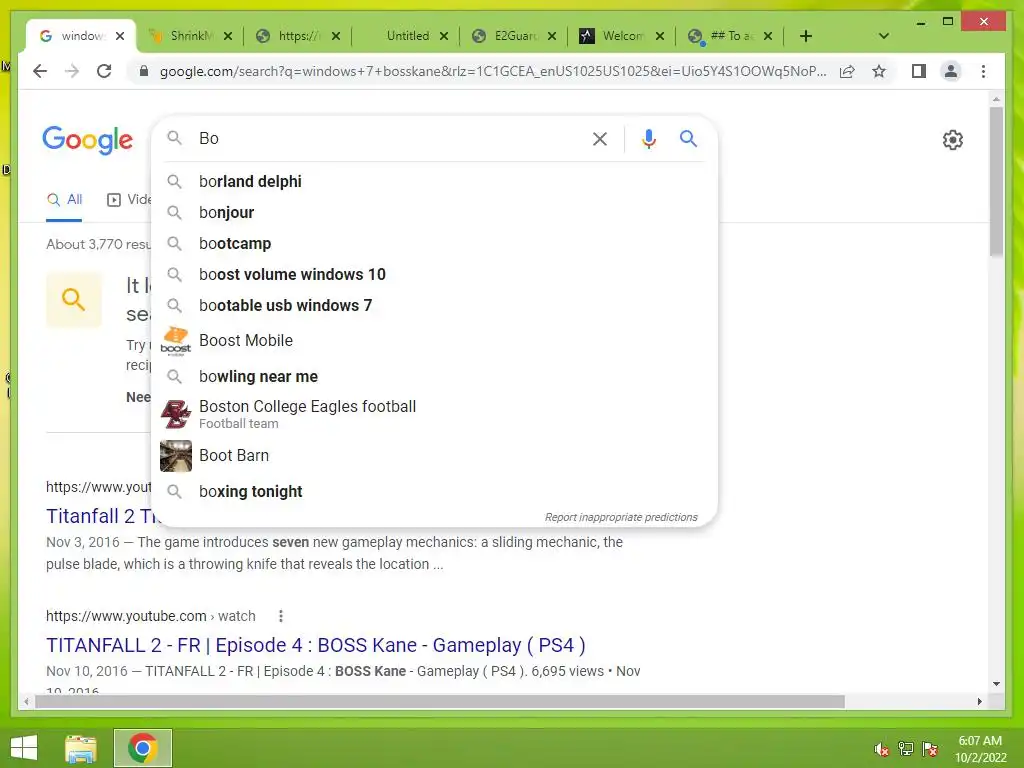Screen dimensions: 1024x768
Task: View site information lock icon
Action: tap(144, 71)
